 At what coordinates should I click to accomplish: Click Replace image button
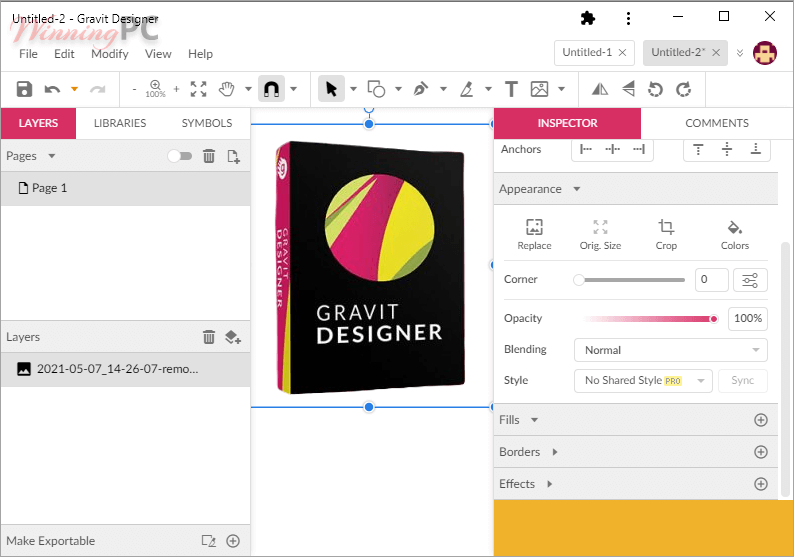point(534,234)
